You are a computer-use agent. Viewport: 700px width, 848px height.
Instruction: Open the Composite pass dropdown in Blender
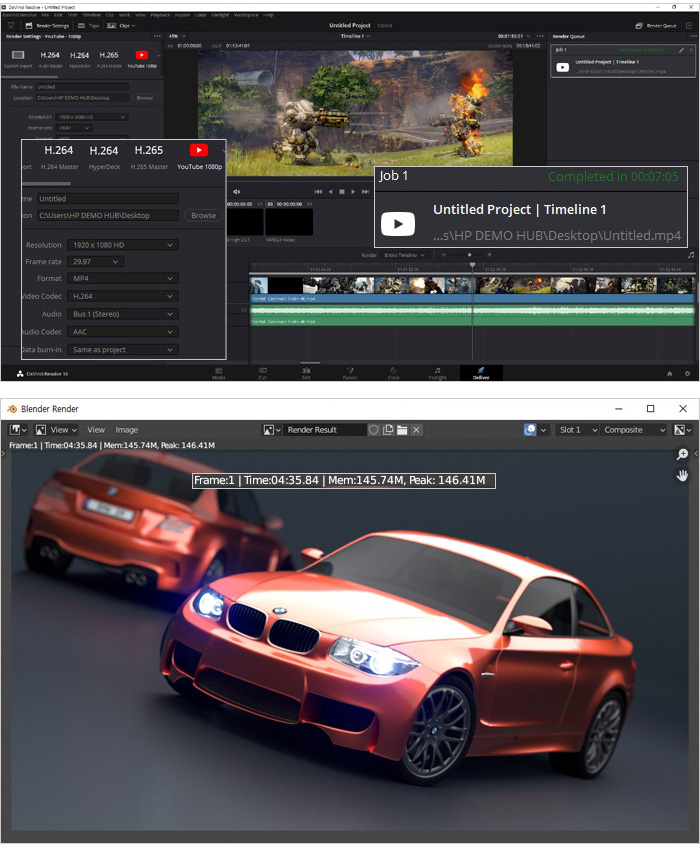(x=633, y=429)
